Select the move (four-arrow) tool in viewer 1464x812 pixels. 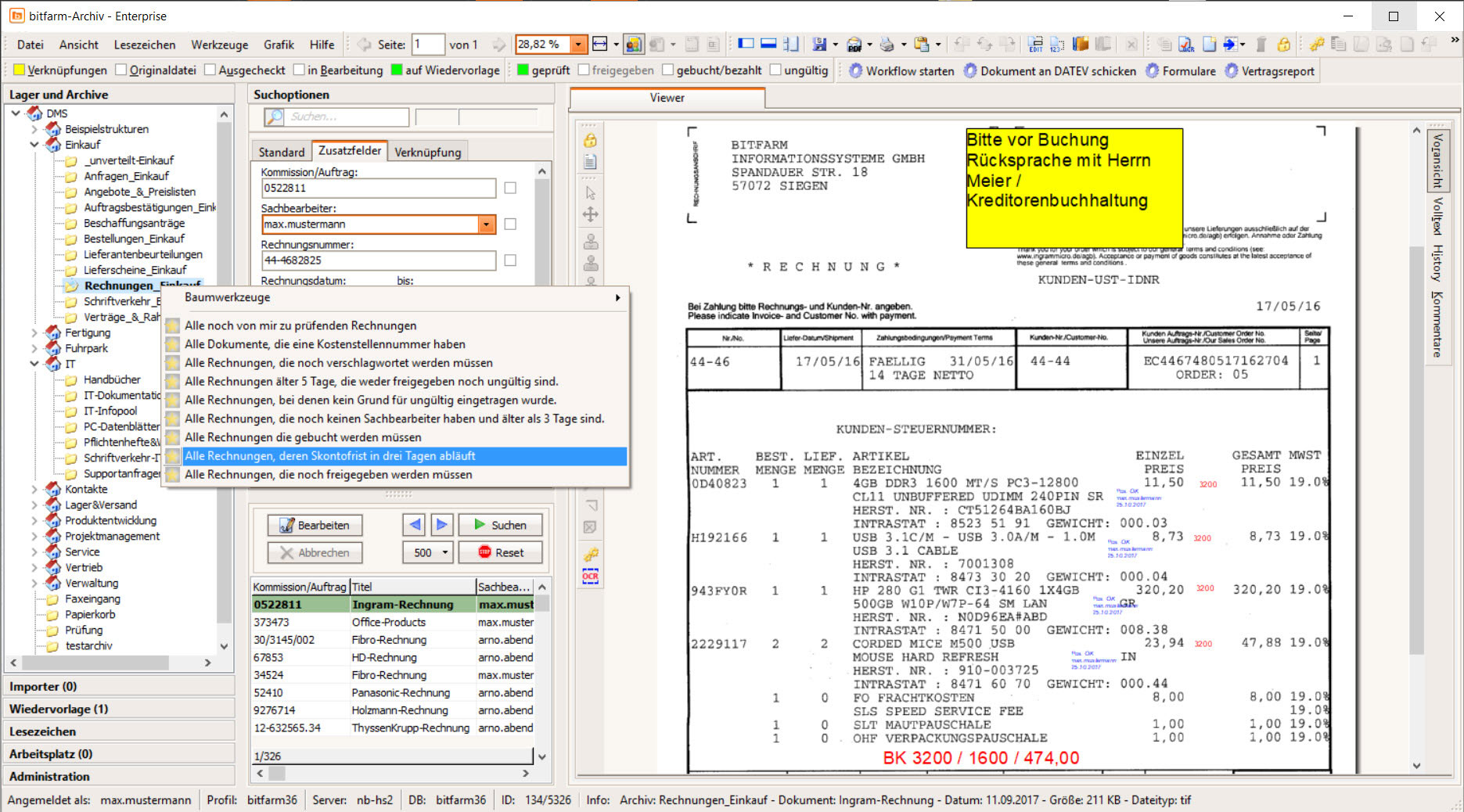(590, 214)
